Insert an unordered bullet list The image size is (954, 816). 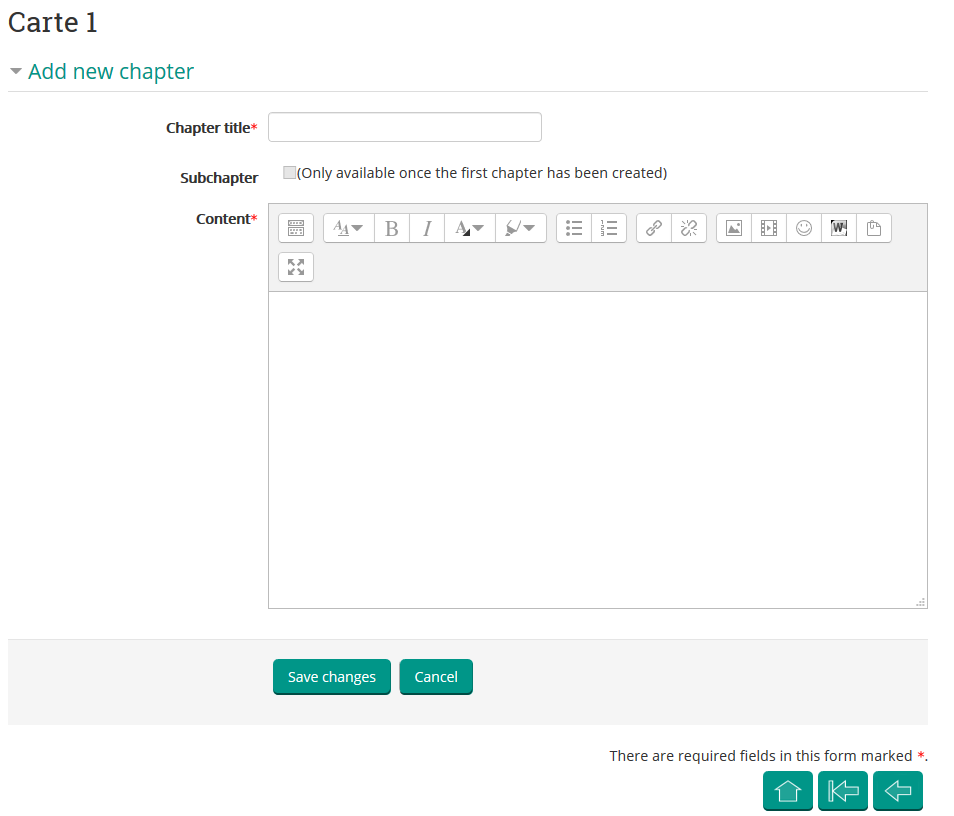(574, 228)
